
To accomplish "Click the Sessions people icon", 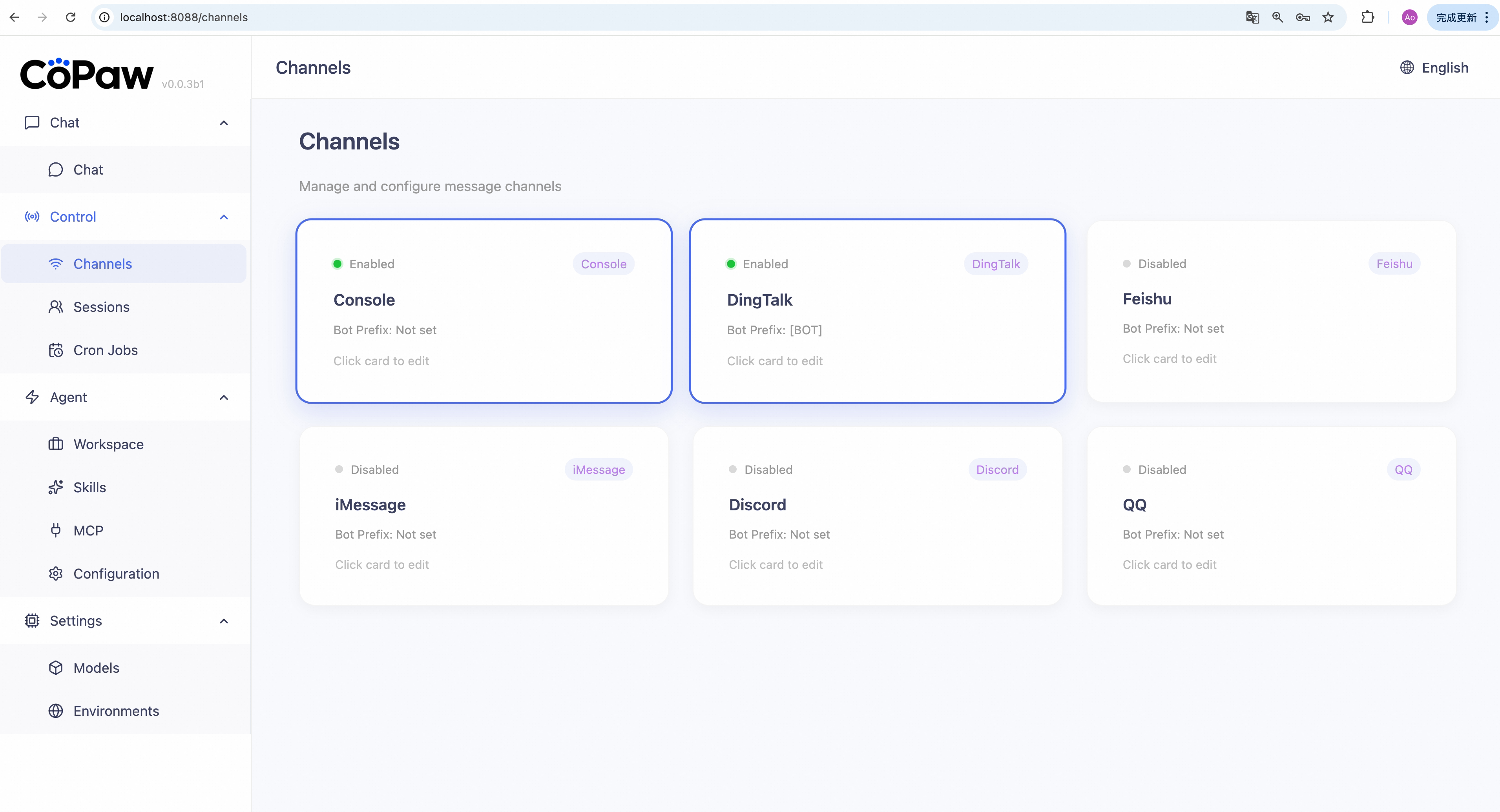I will click(56, 307).
